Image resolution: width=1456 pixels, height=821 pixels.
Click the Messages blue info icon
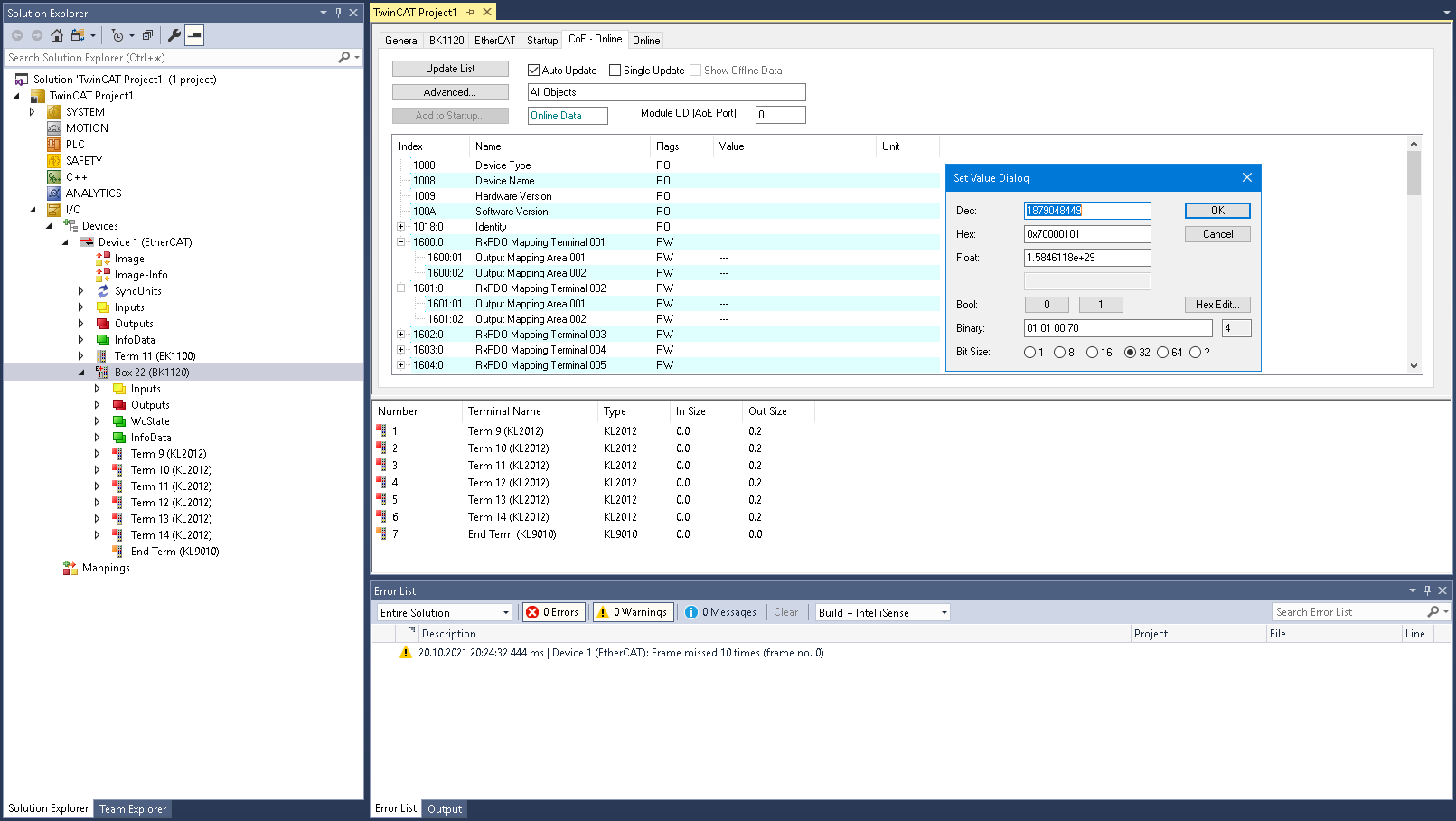[x=691, y=612]
